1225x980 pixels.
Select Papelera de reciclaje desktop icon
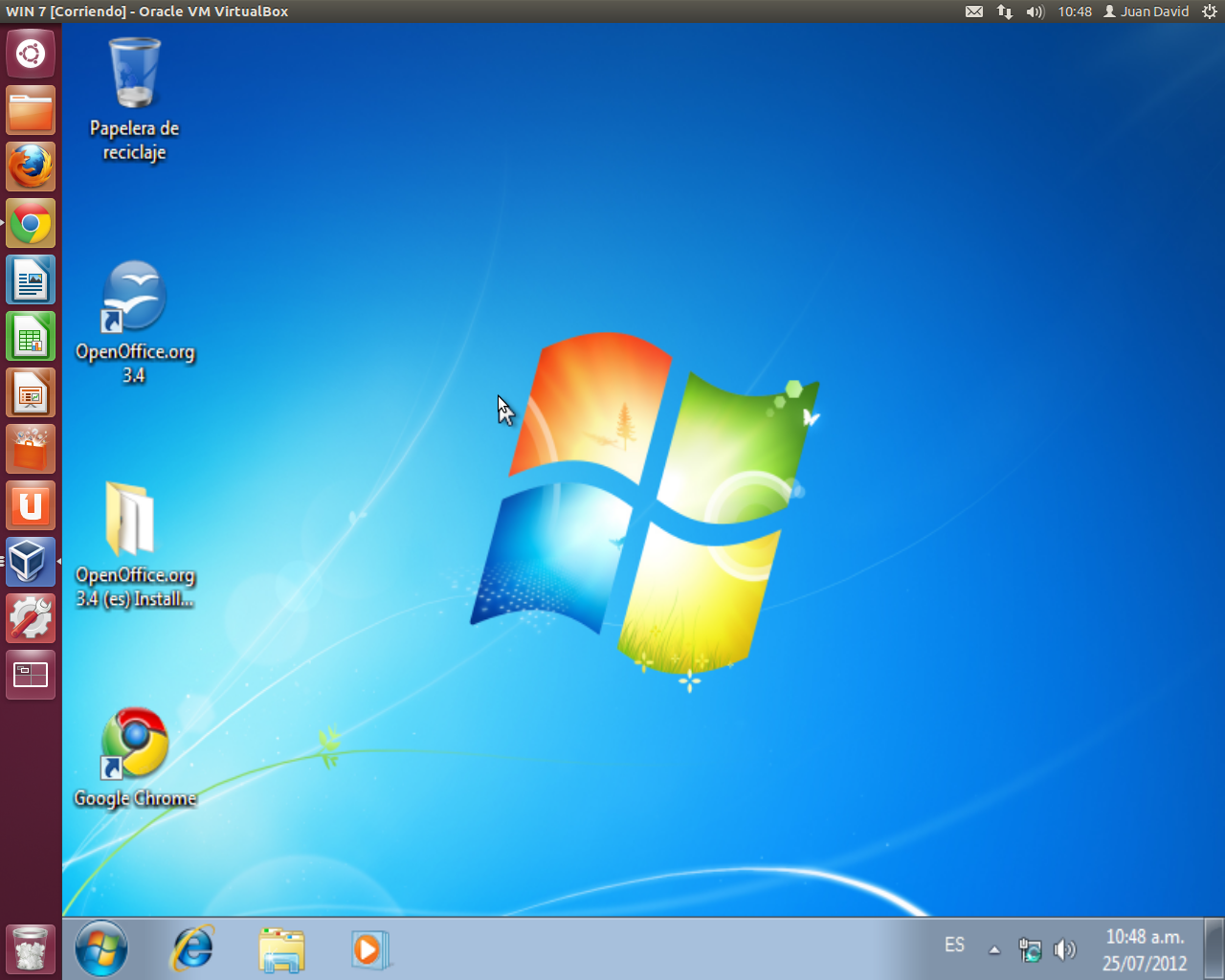(134, 100)
